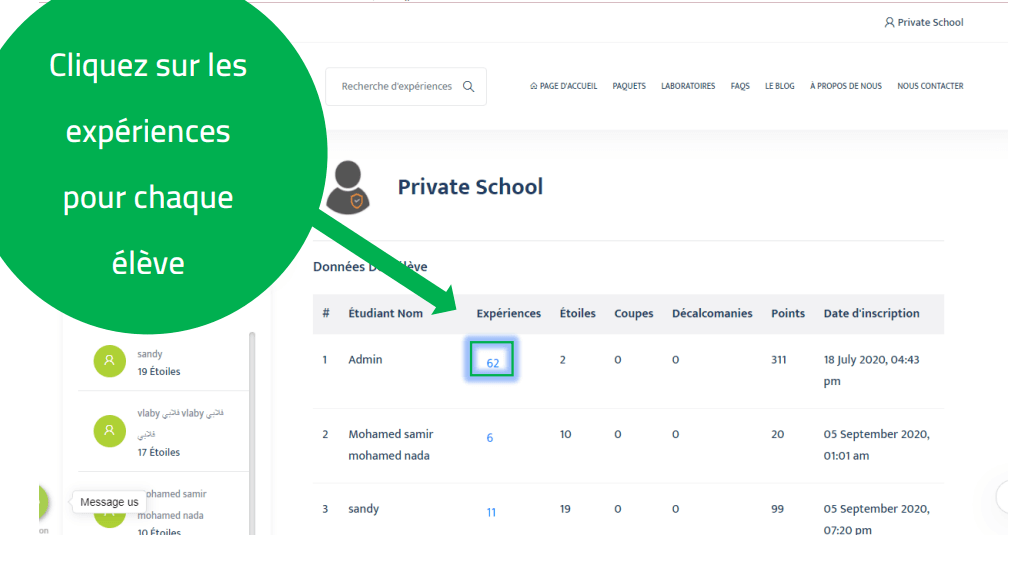
Task: Open the Message us chat bubble
Action: pos(109,502)
